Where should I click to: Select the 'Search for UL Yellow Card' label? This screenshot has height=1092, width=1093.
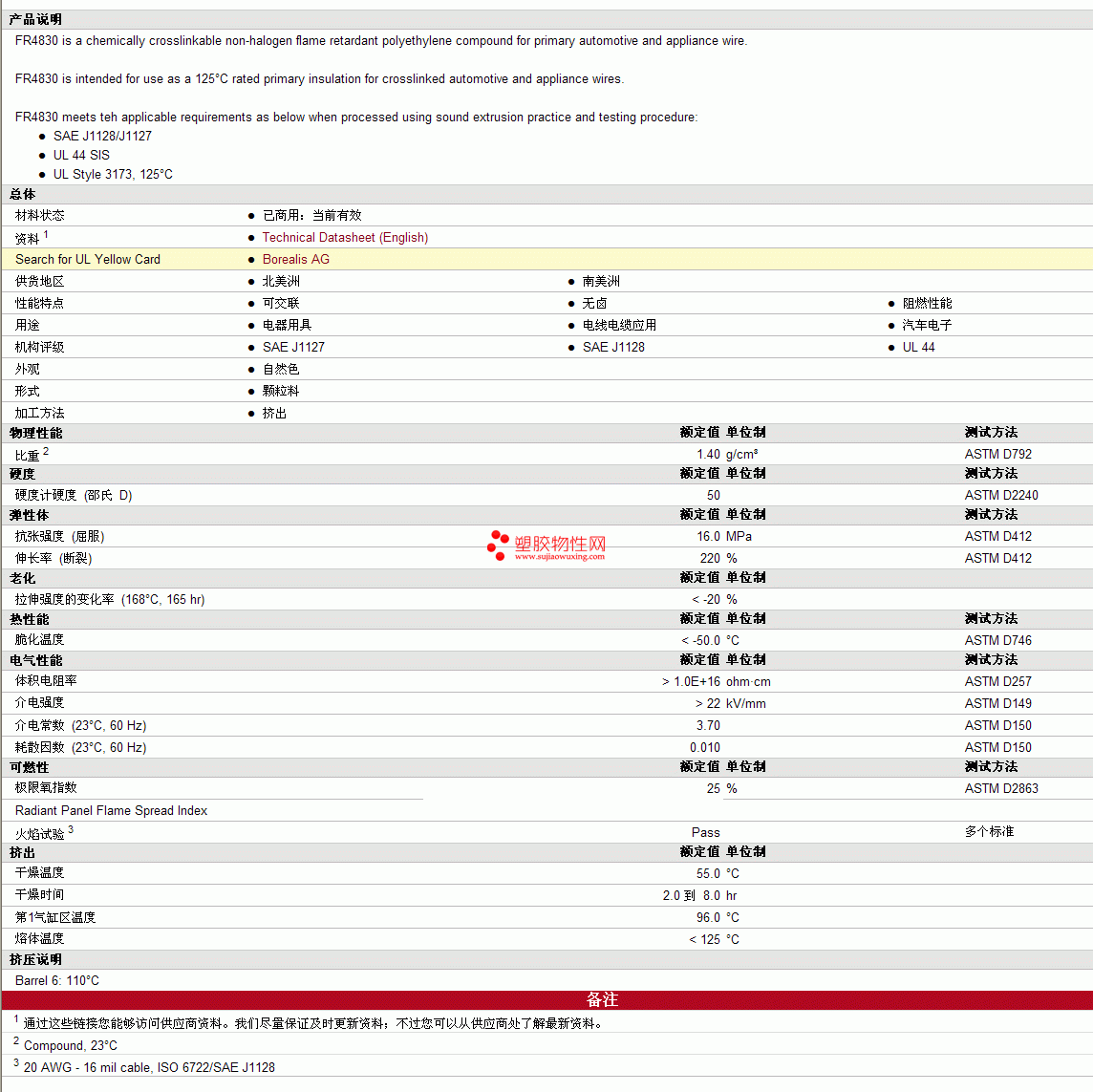tap(88, 259)
